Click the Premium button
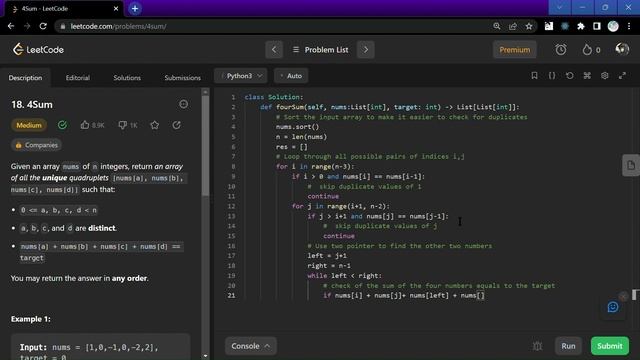Image resolution: width=640 pixels, height=360 pixels. (x=514, y=50)
